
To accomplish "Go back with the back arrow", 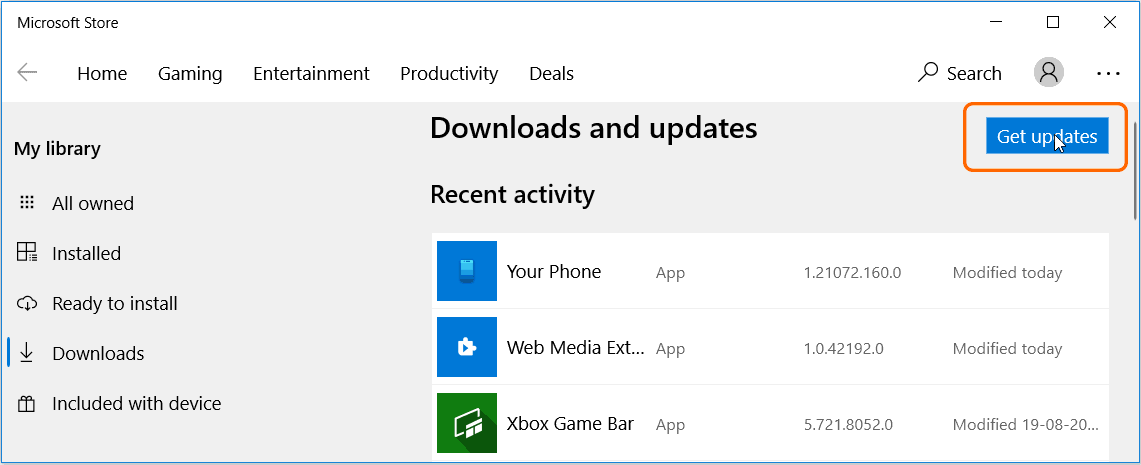I will (27, 73).
